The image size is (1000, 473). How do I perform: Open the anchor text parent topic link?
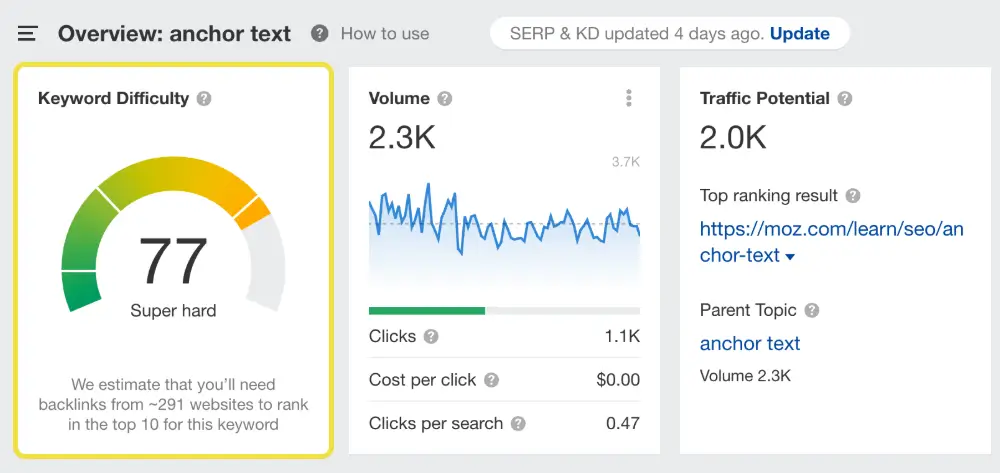pos(750,343)
